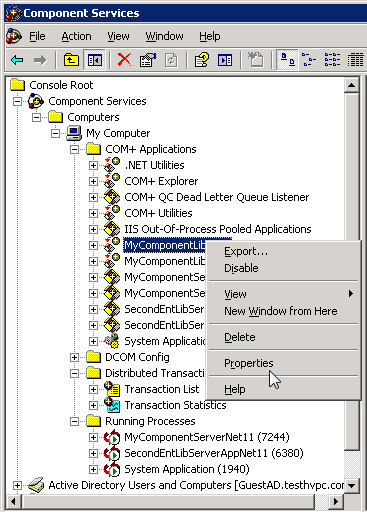Open the Window menu
Viewport: 367px width, 512px height.
point(164,36)
